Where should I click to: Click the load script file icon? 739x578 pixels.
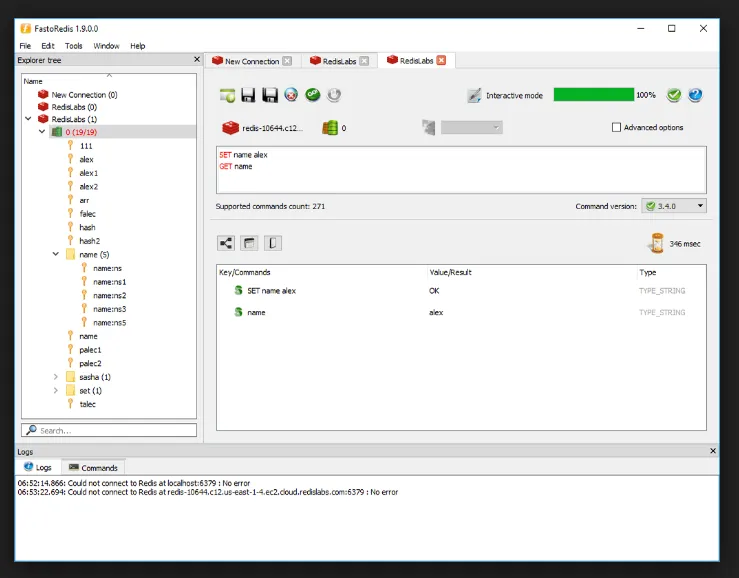pyautogui.click(x=228, y=95)
